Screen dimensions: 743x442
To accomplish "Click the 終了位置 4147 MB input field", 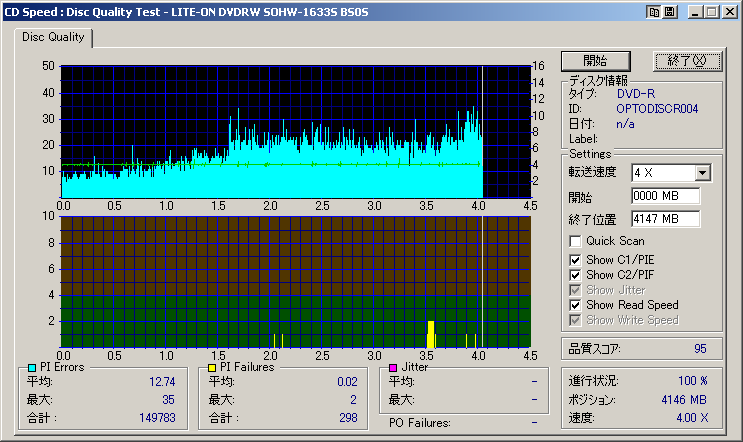I will tap(665, 219).
